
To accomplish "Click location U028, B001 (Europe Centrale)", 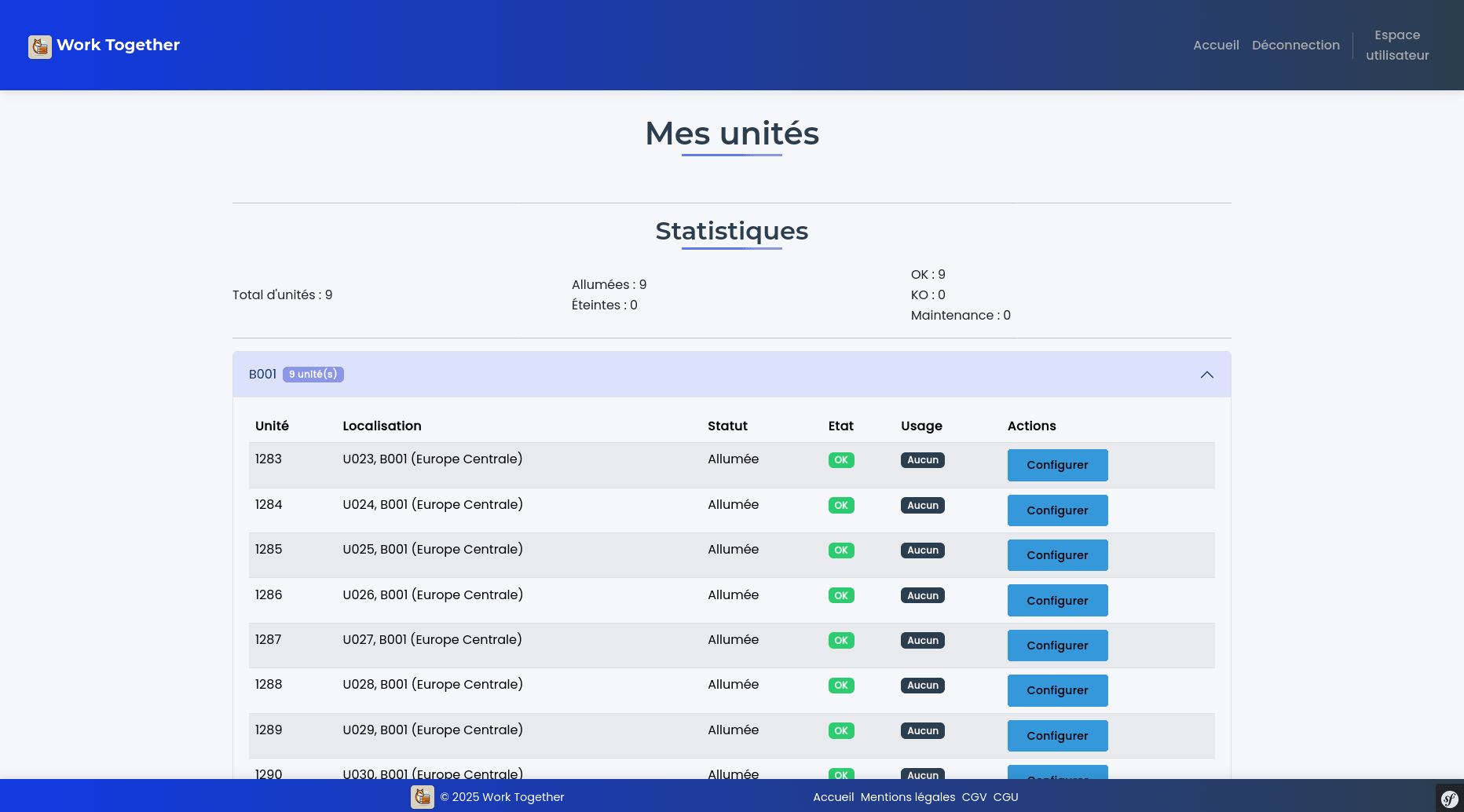I will coord(433,685).
